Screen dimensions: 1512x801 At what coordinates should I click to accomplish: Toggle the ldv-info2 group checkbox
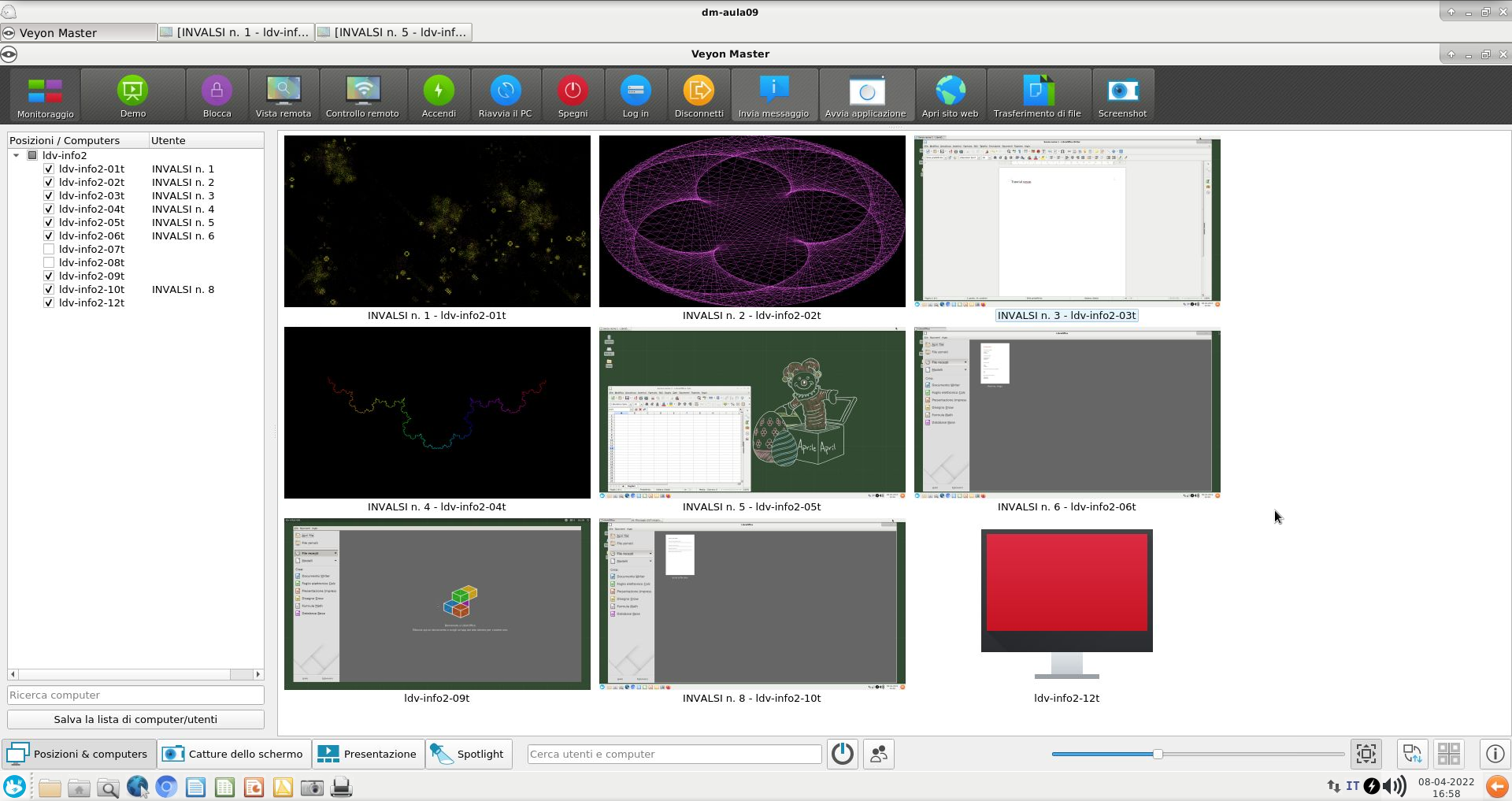coord(32,155)
